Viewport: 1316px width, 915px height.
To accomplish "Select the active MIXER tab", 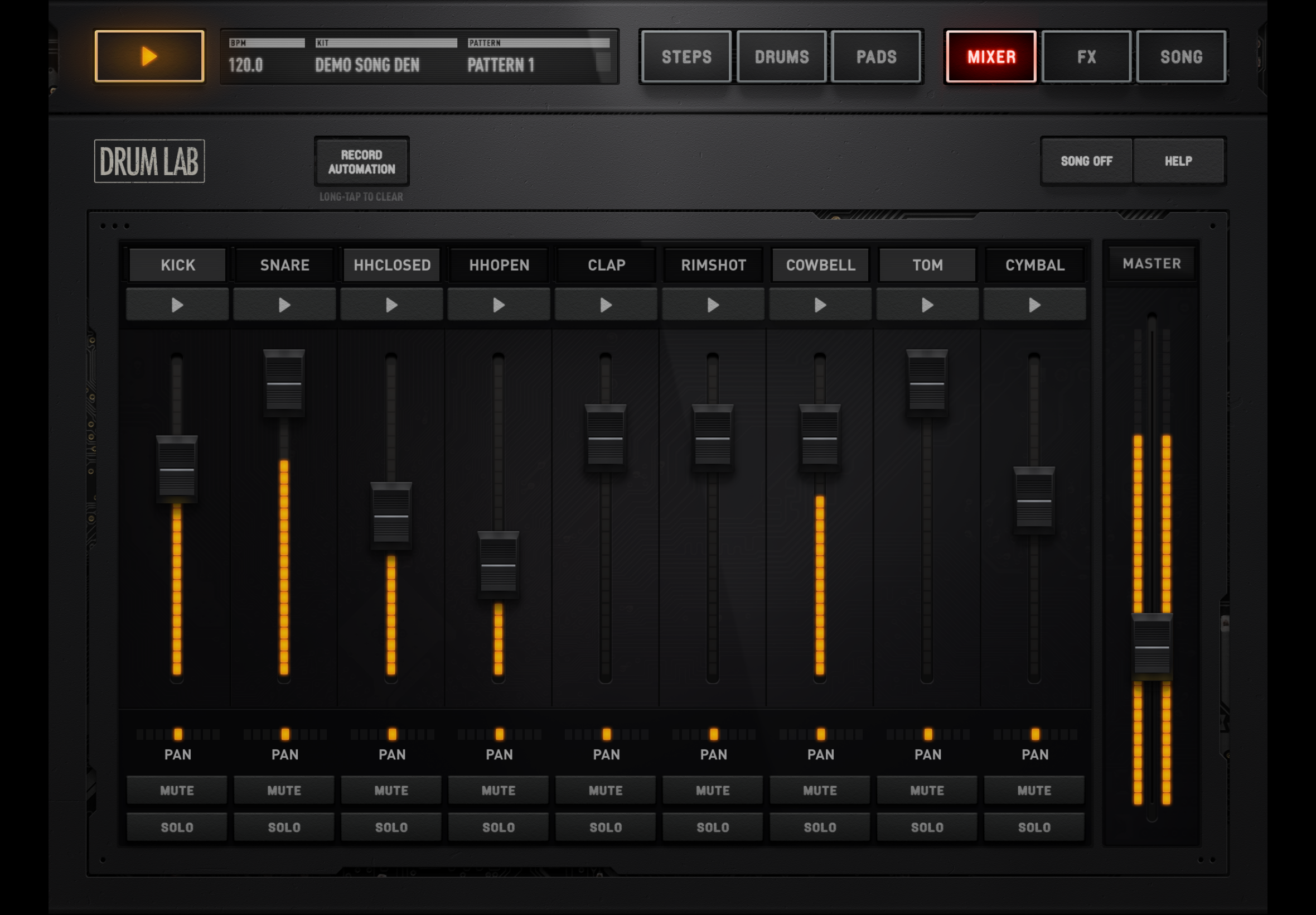I will pyautogui.click(x=991, y=57).
